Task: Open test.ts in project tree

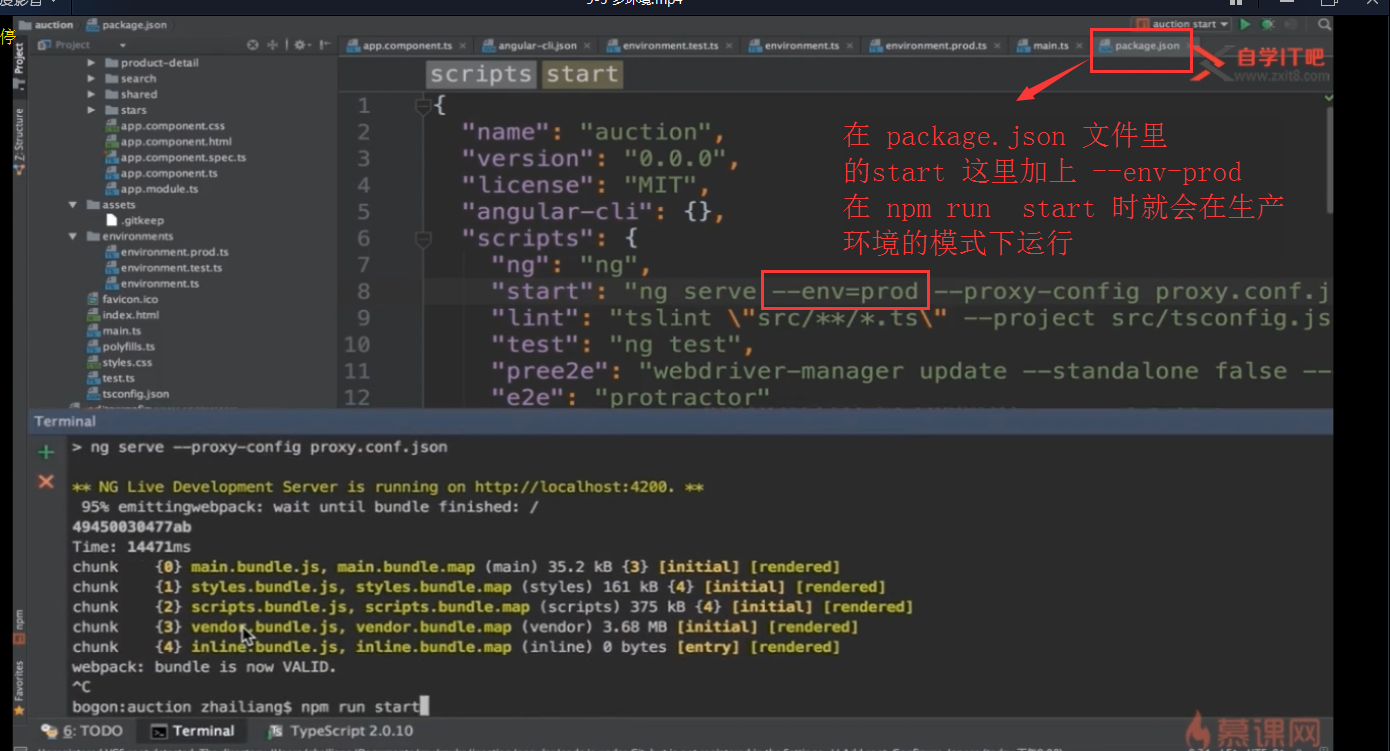Action: (111, 379)
